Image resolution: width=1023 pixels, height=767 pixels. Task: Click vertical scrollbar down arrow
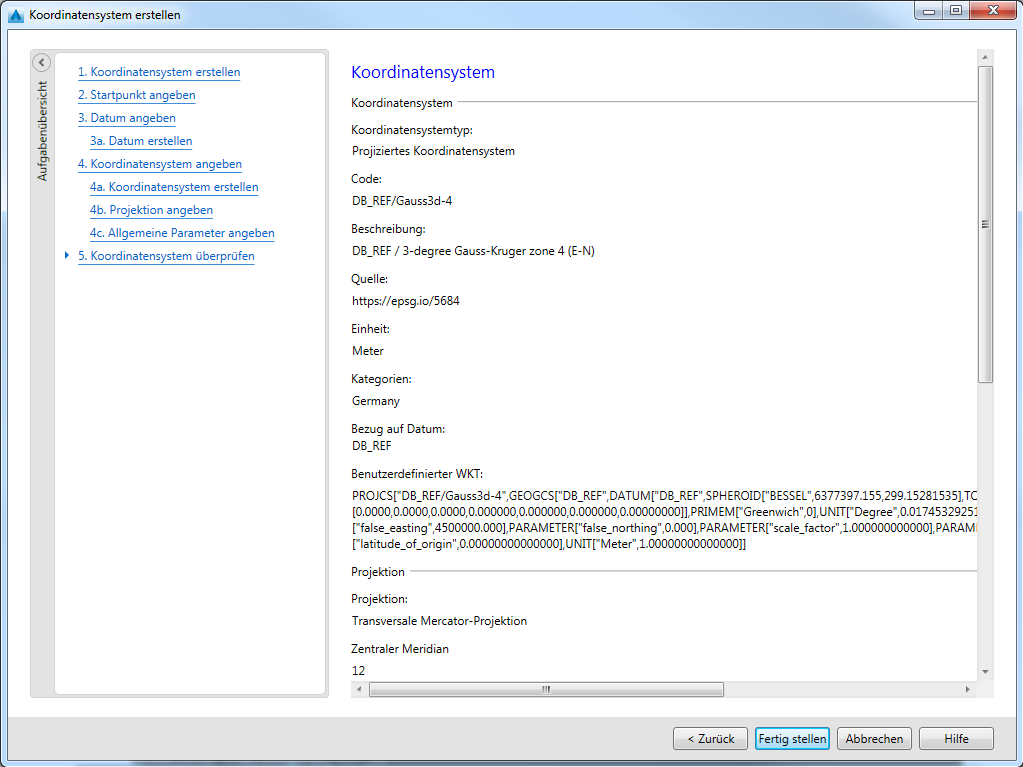click(985, 671)
